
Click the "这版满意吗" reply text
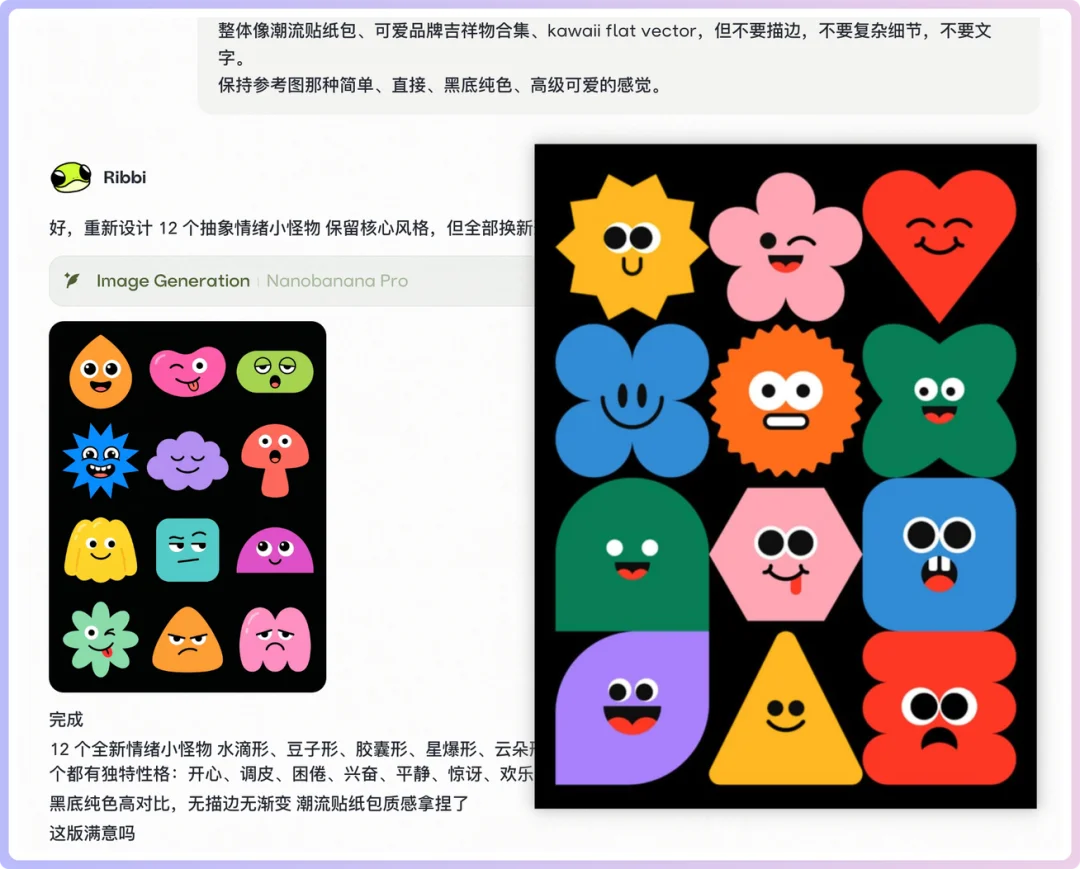(92, 832)
